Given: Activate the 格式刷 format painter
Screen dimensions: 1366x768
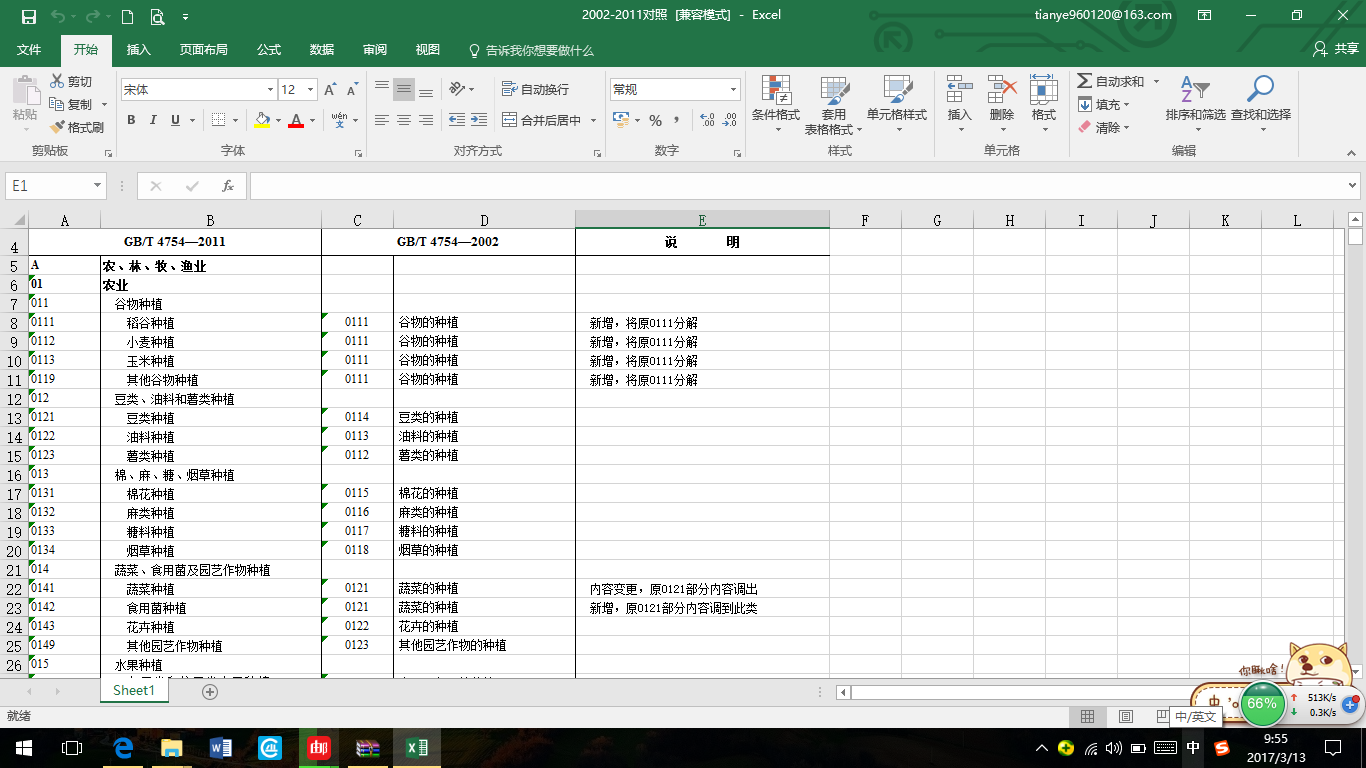Looking at the screenshot, I should pyautogui.click(x=76, y=127).
